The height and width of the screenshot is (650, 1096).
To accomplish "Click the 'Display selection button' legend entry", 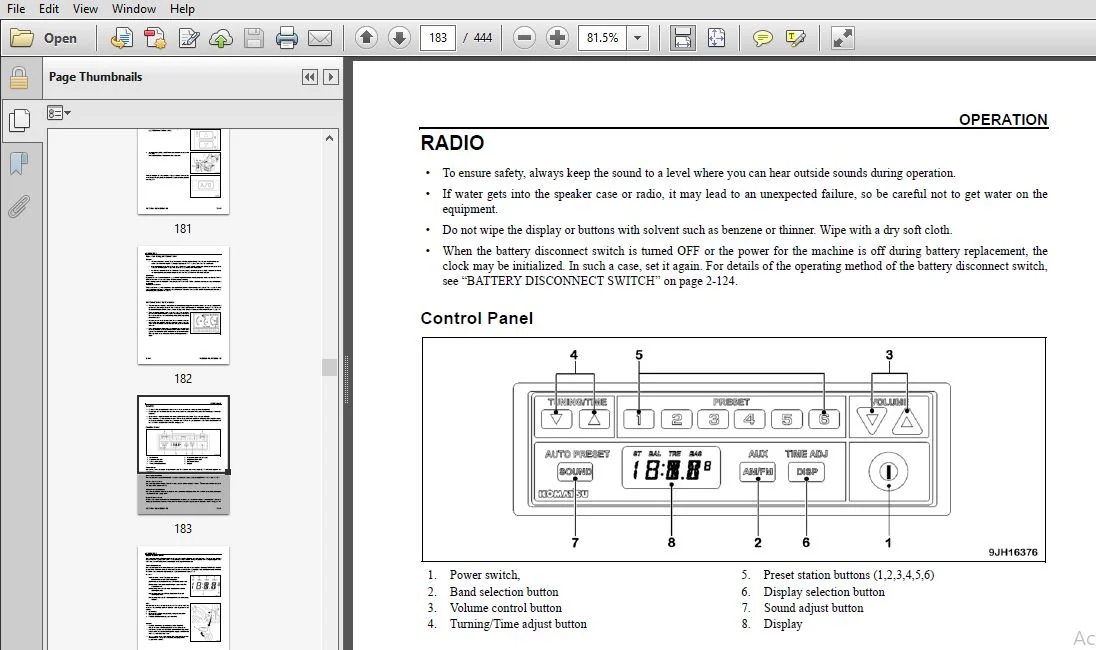I will coord(824,591).
